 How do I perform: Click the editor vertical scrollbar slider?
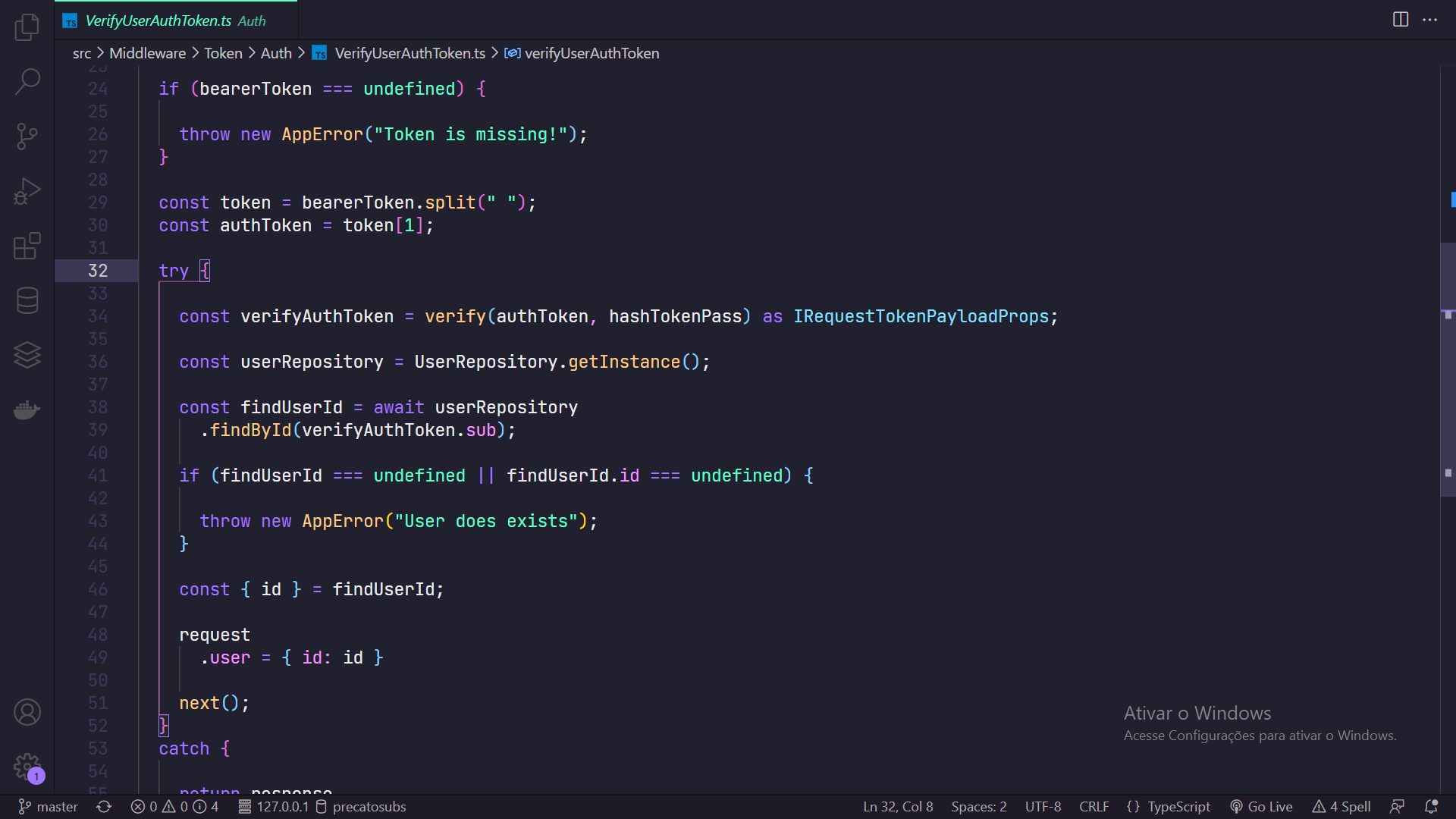(x=1448, y=369)
